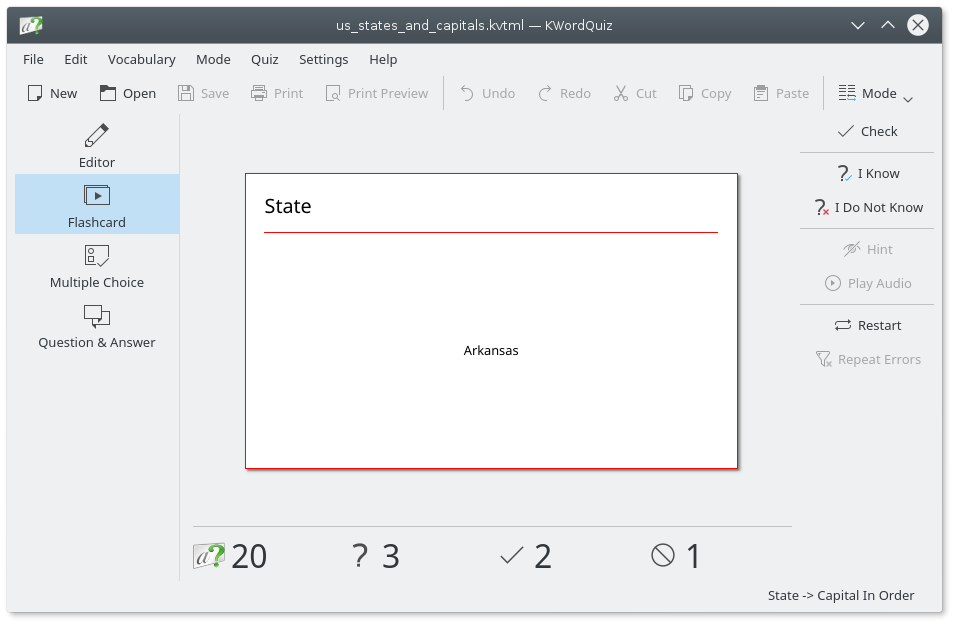Open the Question & Answer quiz icon
Image resolution: width=955 pixels, height=625 pixels.
click(97, 316)
